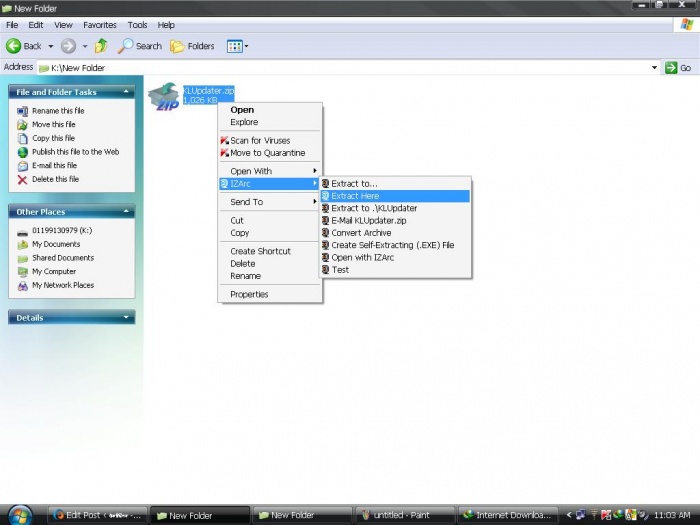Click the Go button

[678, 68]
